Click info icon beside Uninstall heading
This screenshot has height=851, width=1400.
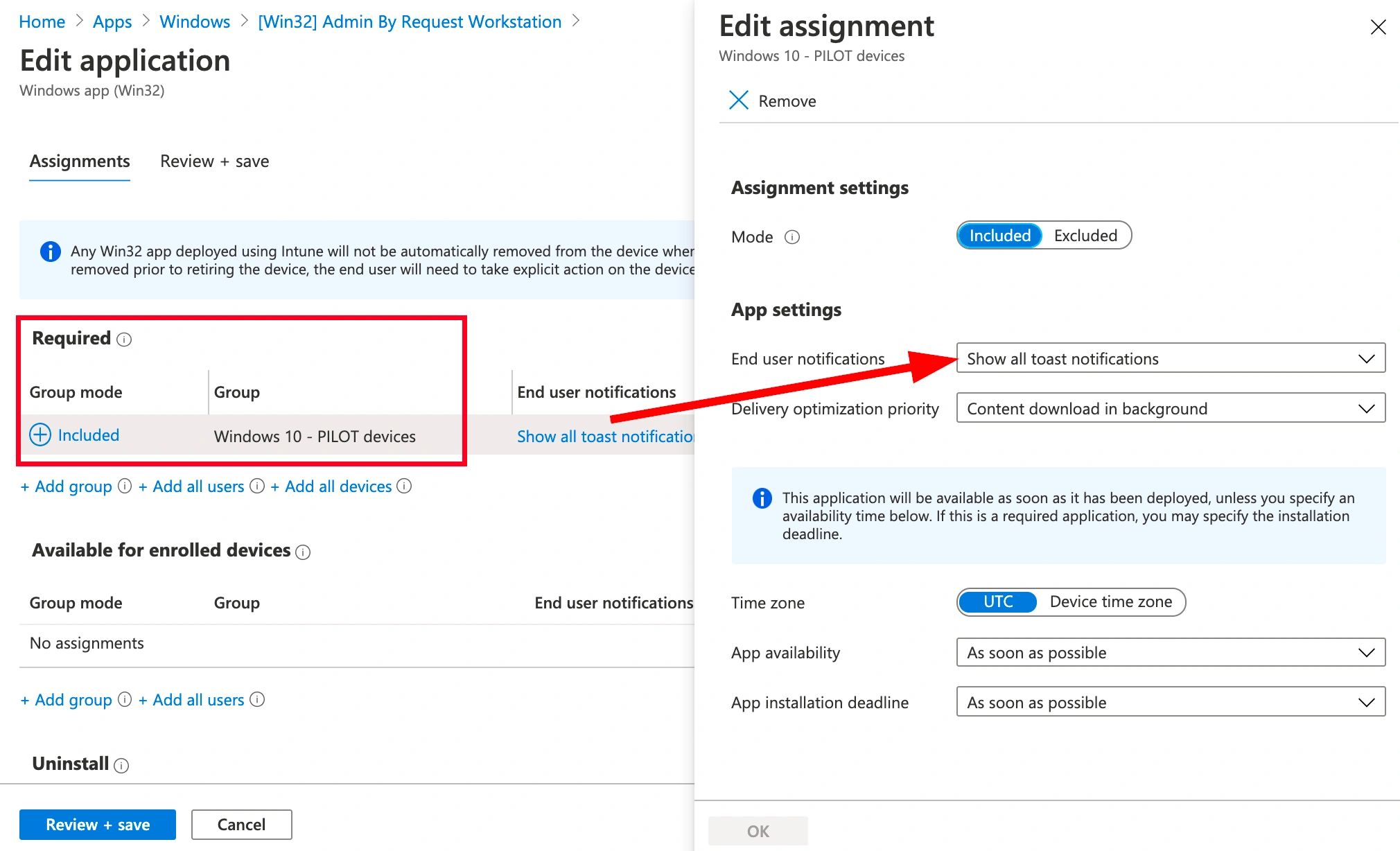click(121, 765)
